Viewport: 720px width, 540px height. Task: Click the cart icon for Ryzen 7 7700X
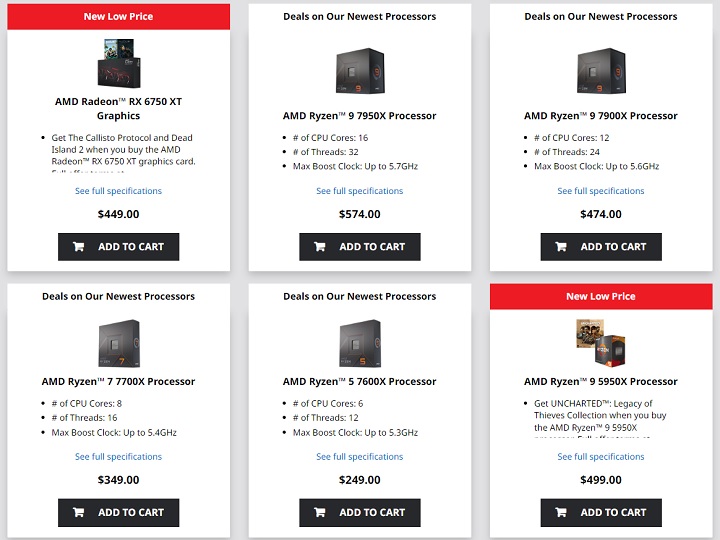coord(79,513)
